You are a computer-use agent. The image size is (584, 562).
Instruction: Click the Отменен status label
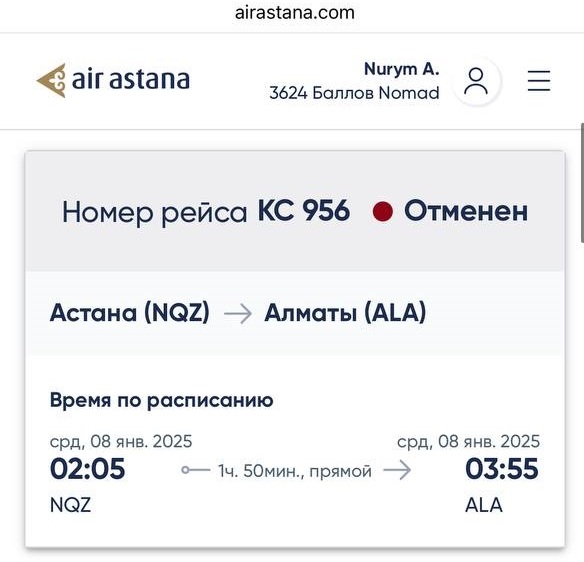click(x=466, y=211)
